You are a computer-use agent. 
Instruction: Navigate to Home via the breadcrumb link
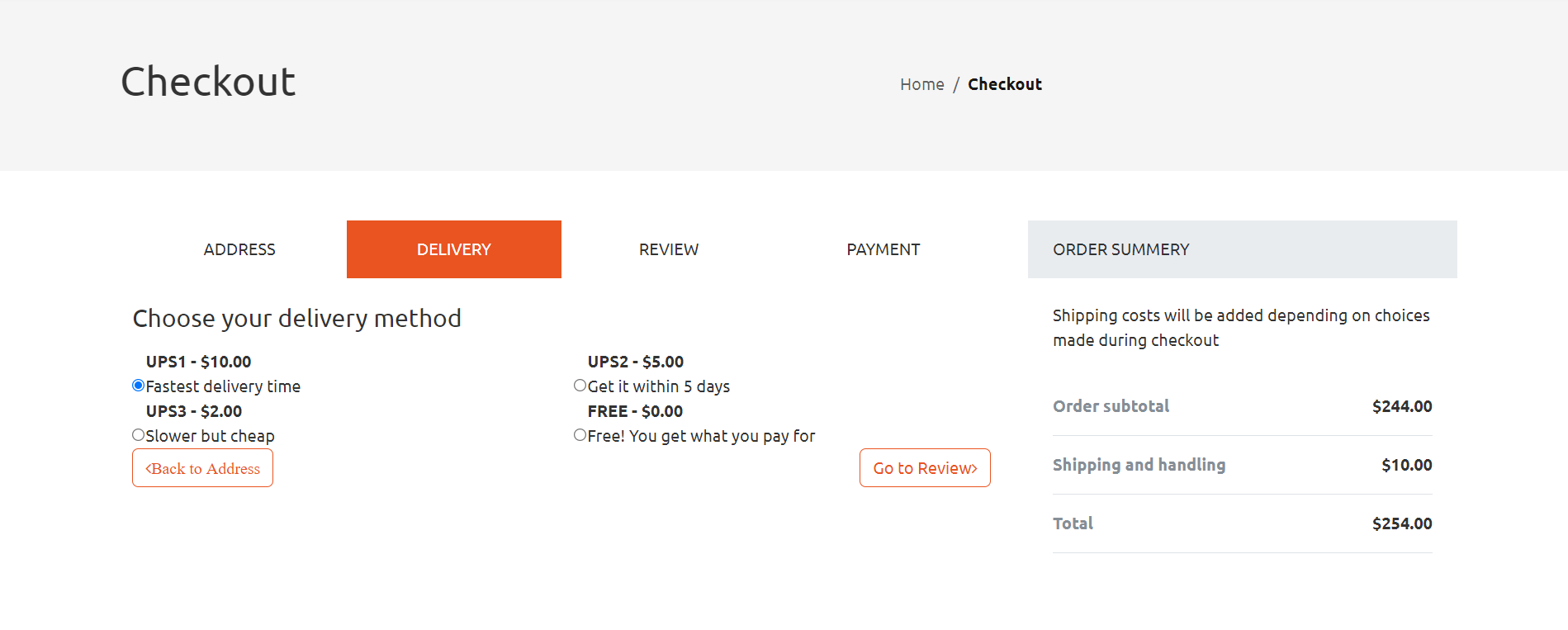(x=921, y=83)
